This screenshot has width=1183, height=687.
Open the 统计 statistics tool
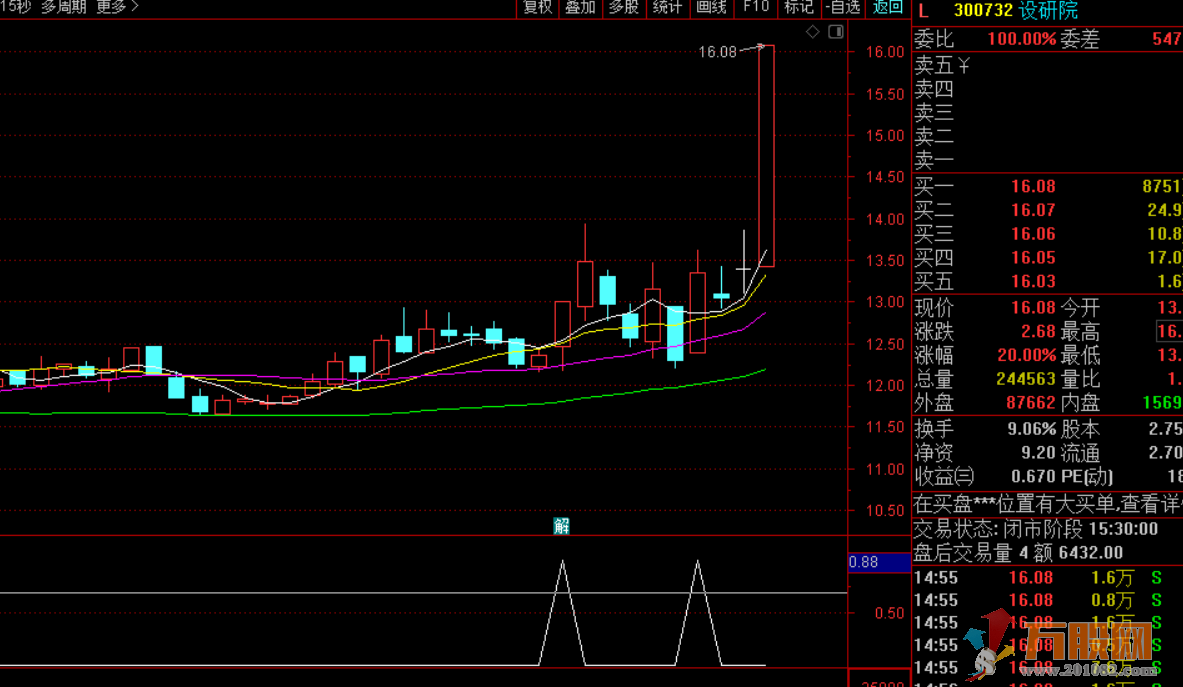click(668, 8)
